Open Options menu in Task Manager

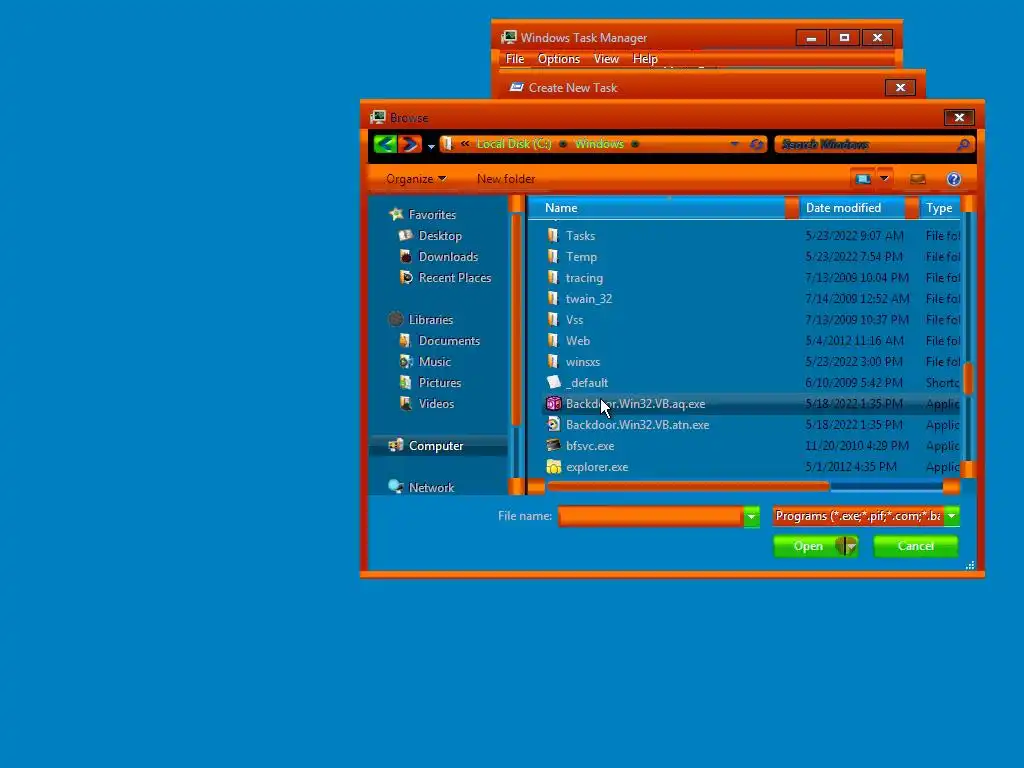pos(558,59)
